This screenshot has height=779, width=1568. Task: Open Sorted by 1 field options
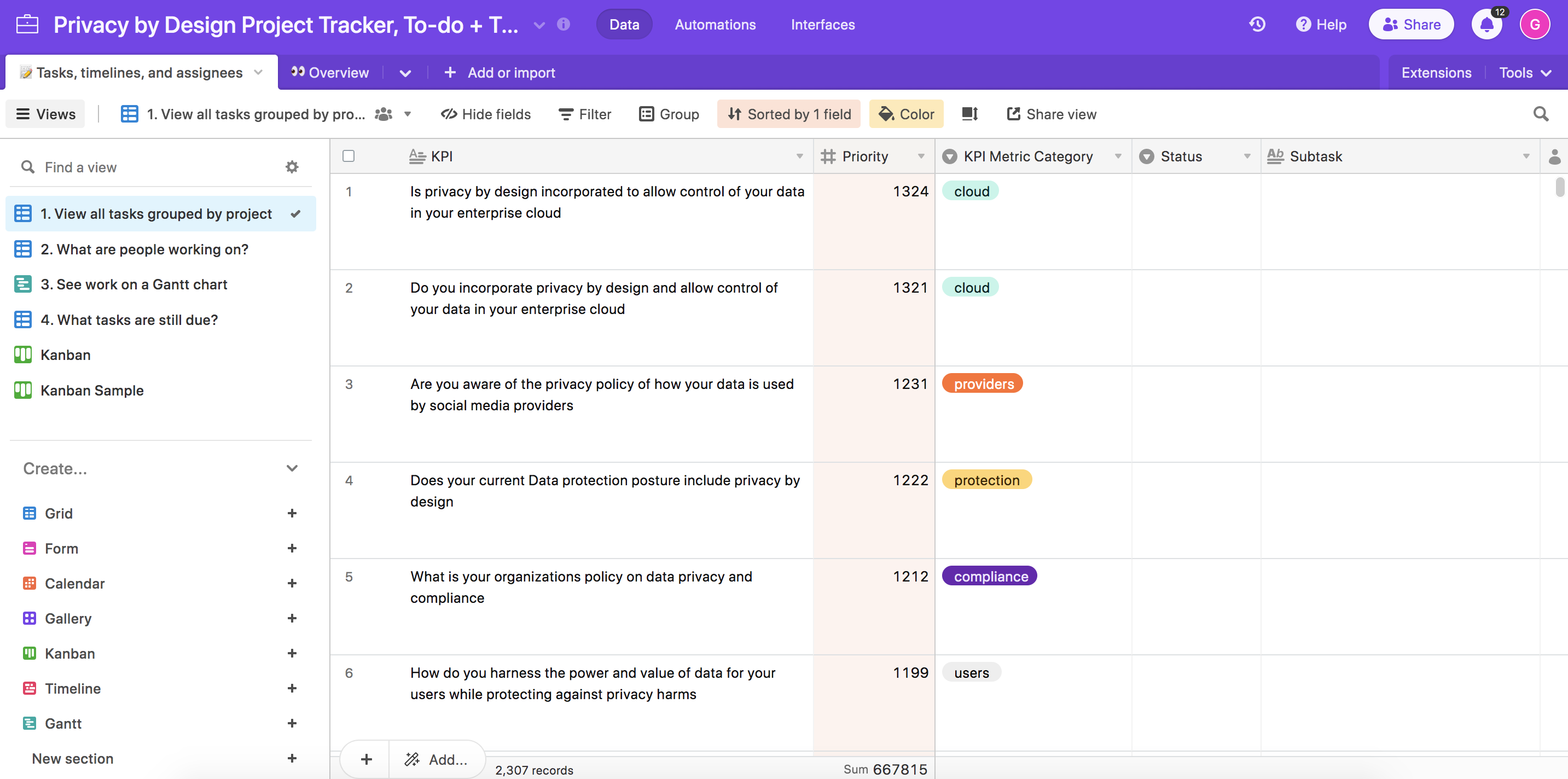(789, 114)
